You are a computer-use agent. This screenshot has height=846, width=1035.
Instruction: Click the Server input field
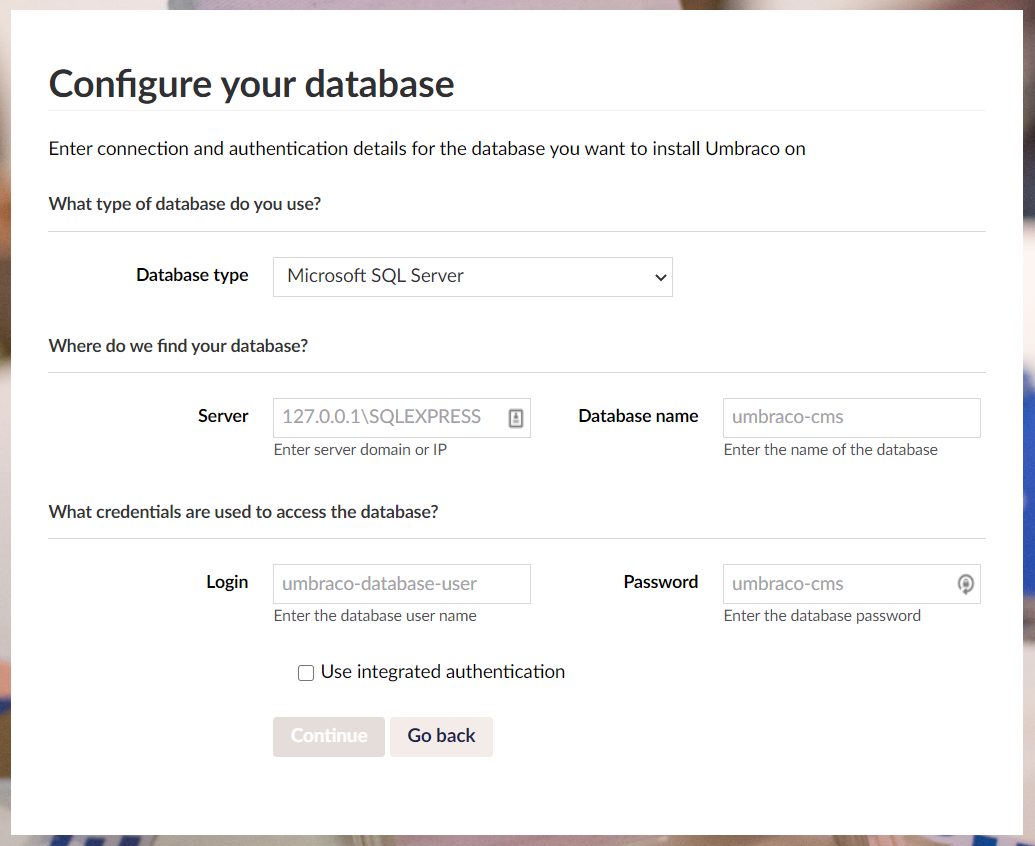[401, 417]
